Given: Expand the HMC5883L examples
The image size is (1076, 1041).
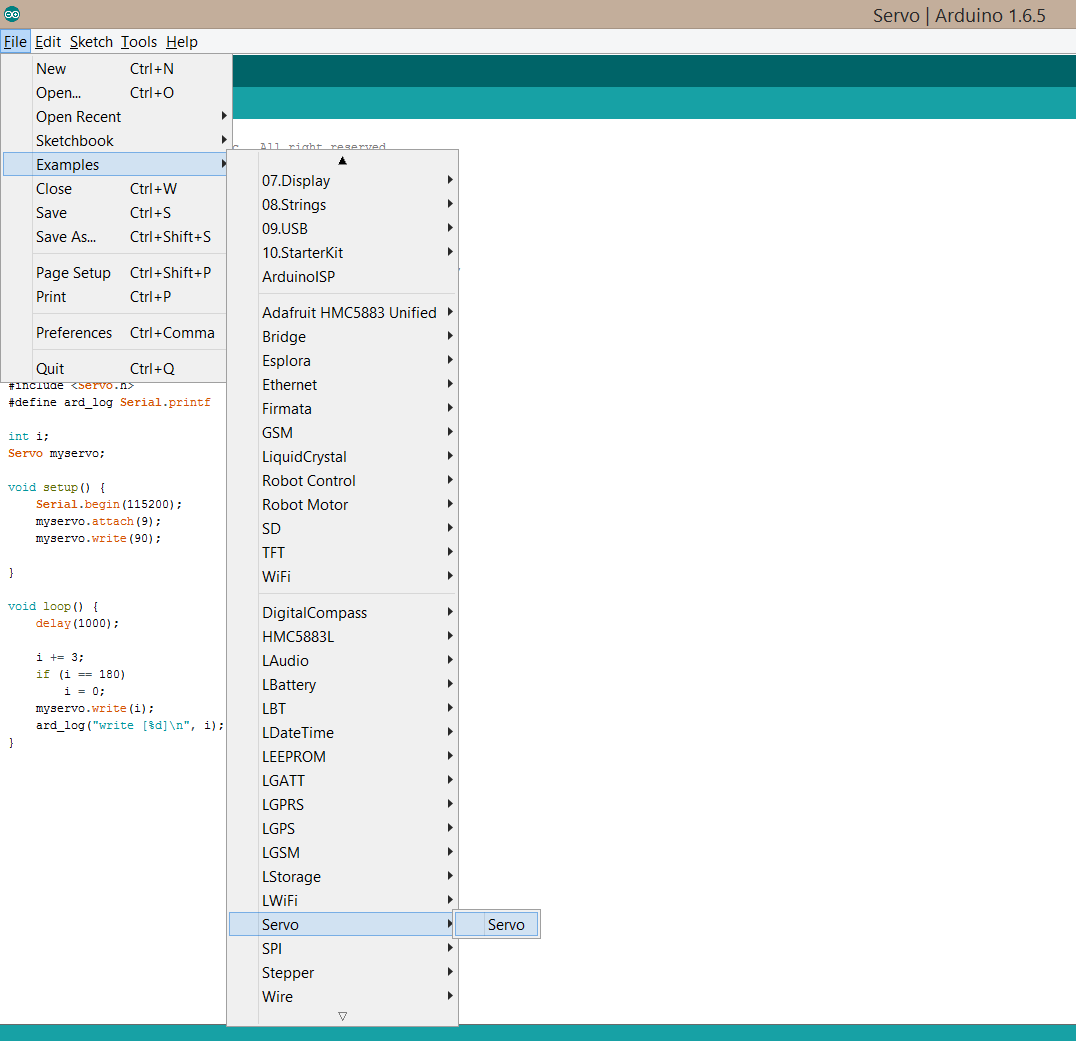Looking at the screenshot, I should tap(342, 637).
